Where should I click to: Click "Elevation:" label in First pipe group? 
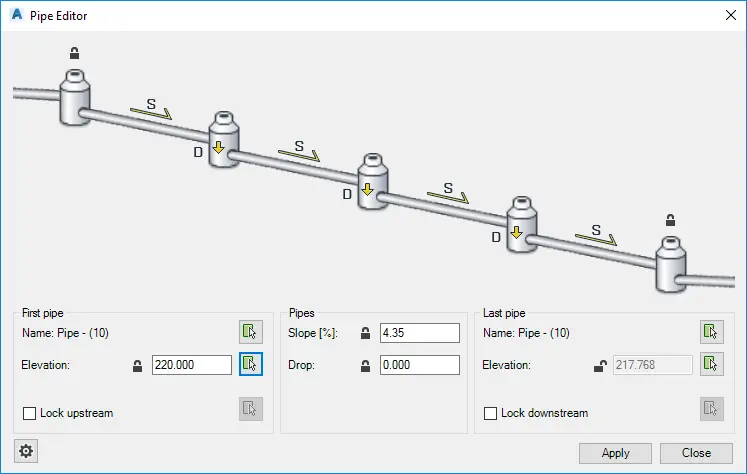click(45, 365)
